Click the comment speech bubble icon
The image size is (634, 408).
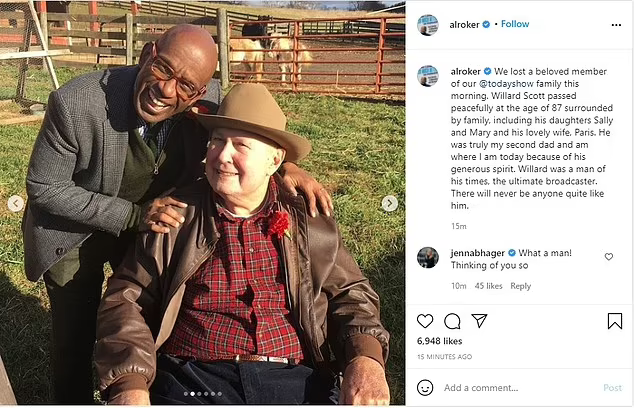452,321
